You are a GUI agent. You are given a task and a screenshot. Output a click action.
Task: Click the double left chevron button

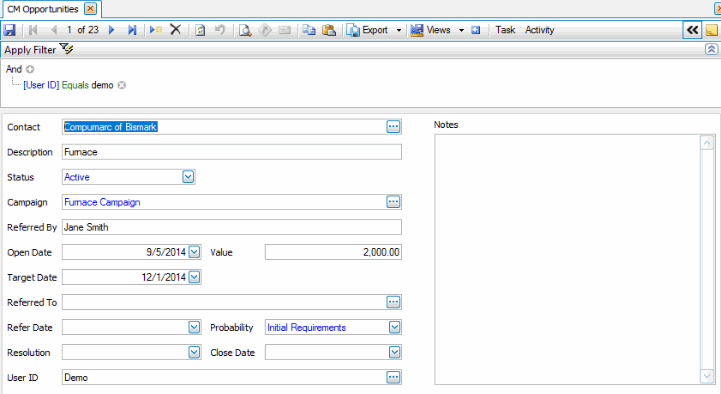click(692, 30)
